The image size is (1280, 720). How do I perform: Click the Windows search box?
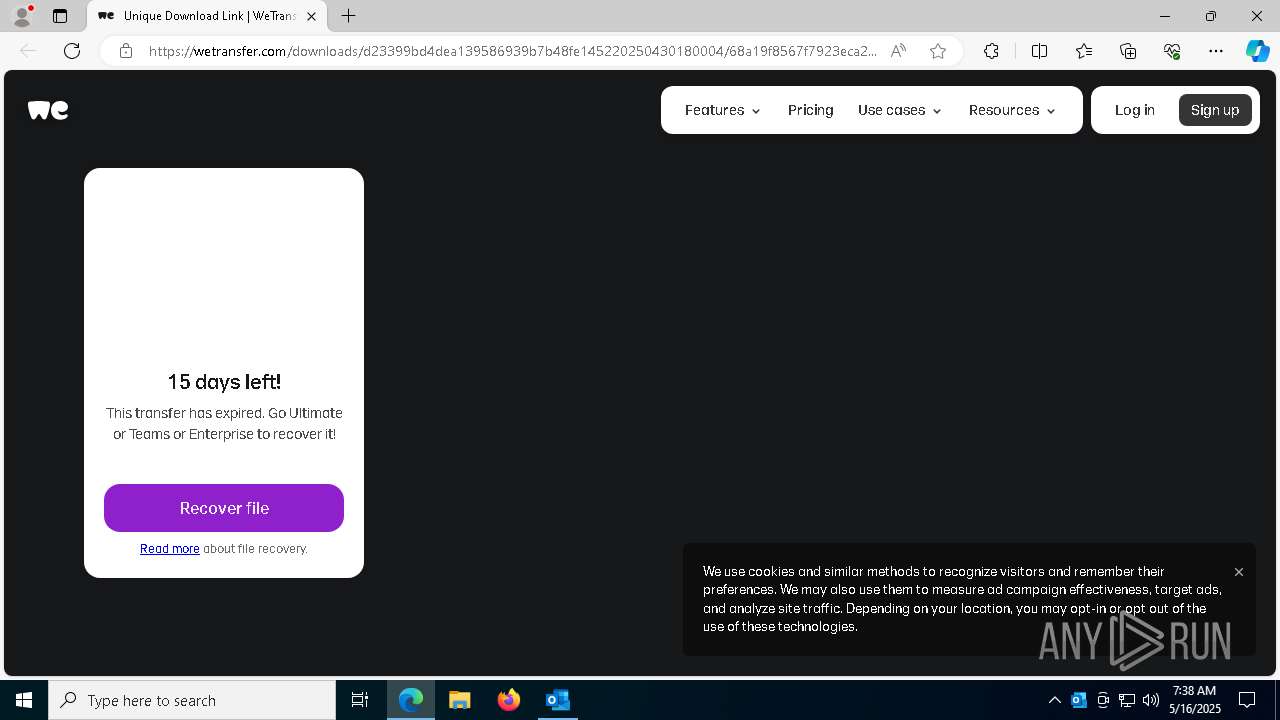point(192,700)
